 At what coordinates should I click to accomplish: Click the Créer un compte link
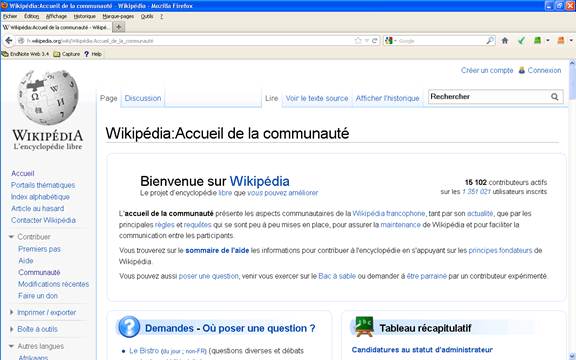click(487, 70)
